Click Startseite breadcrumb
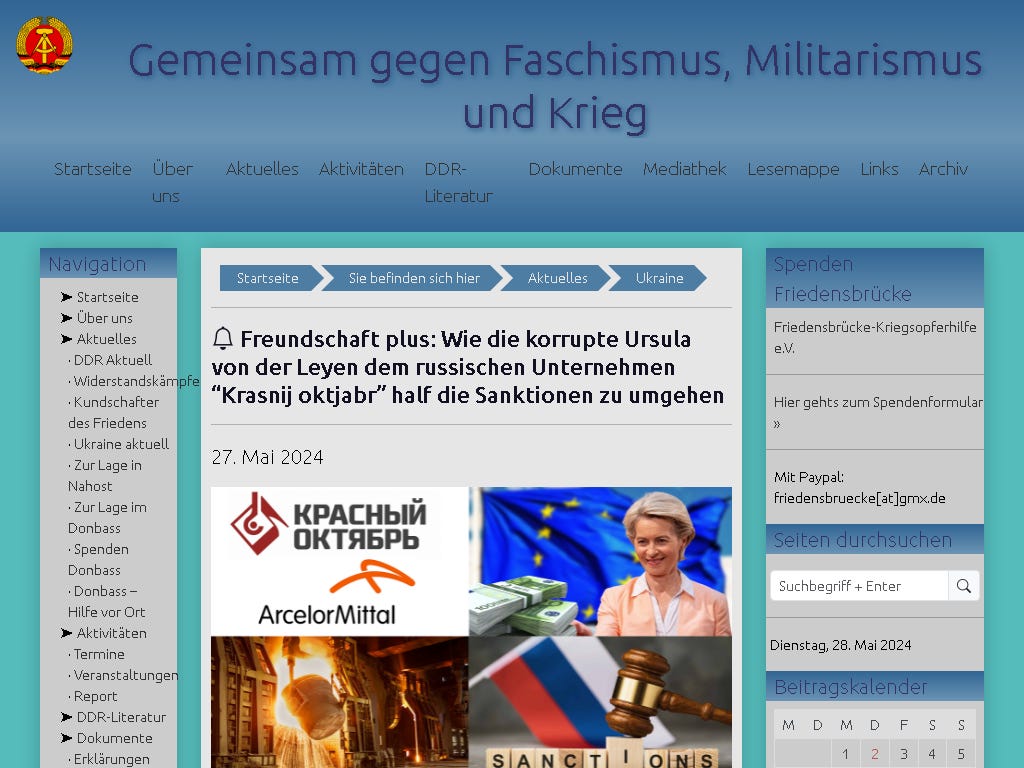The height and width of the screenshot is (768, 1024). 268,278
